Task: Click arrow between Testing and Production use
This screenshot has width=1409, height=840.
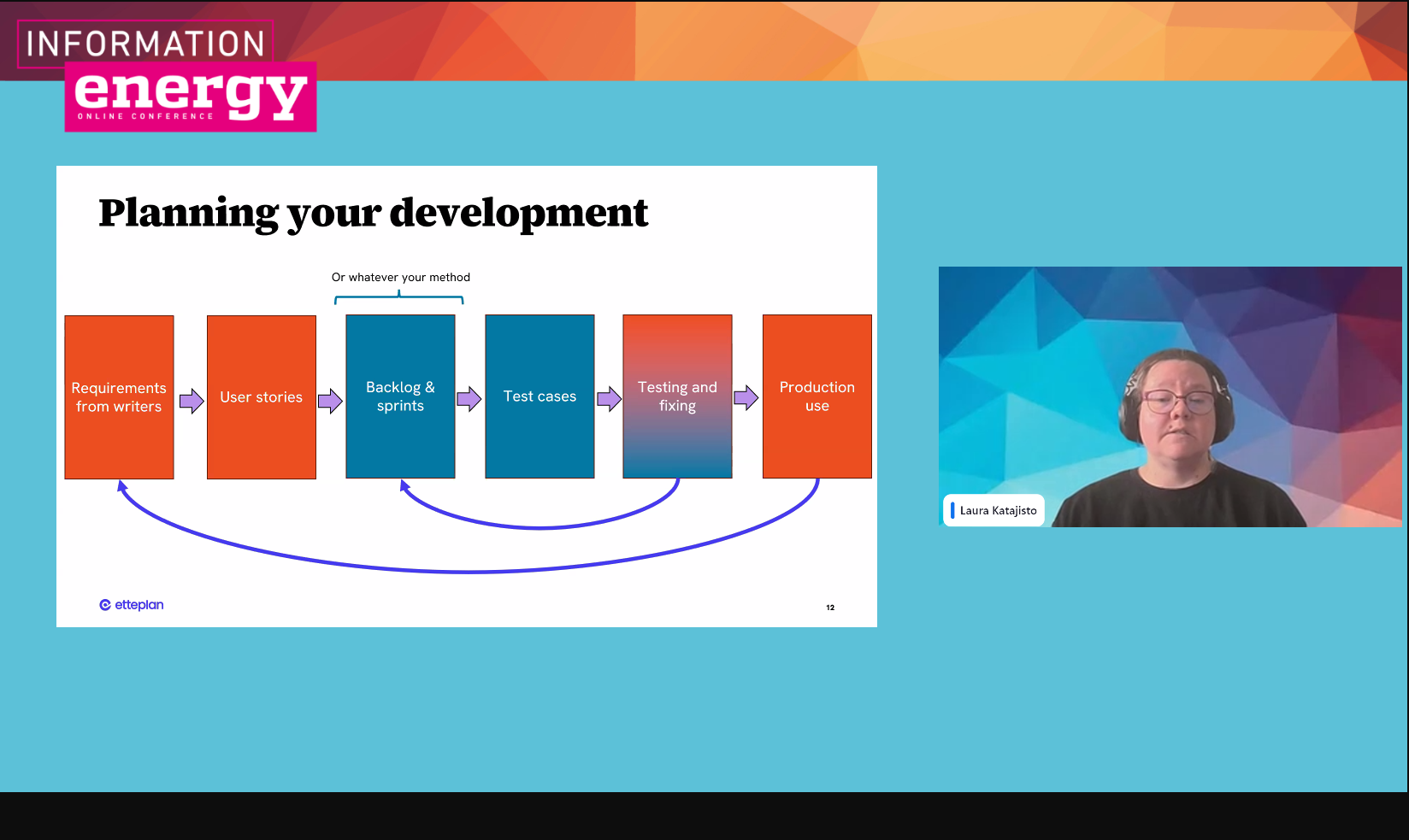Action: (x=746, y=398)
